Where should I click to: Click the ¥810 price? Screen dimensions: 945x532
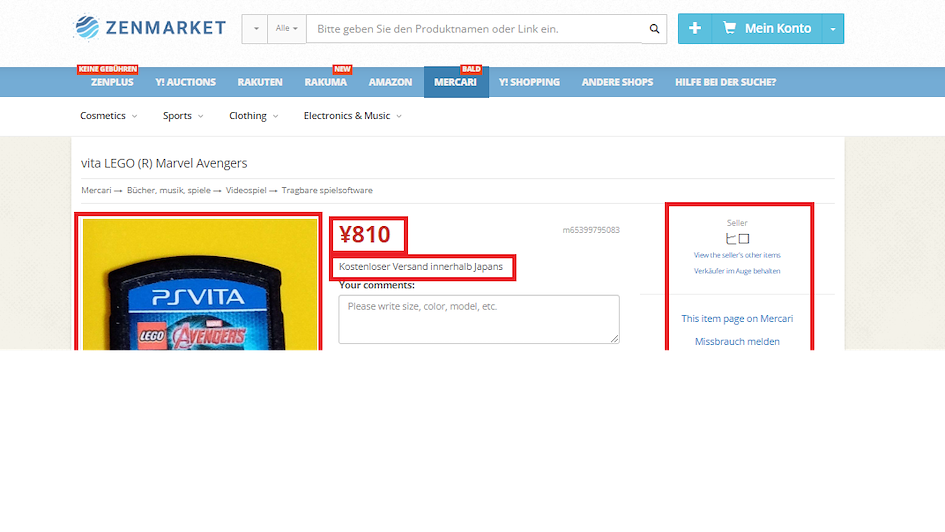click(x=365, y=234)
